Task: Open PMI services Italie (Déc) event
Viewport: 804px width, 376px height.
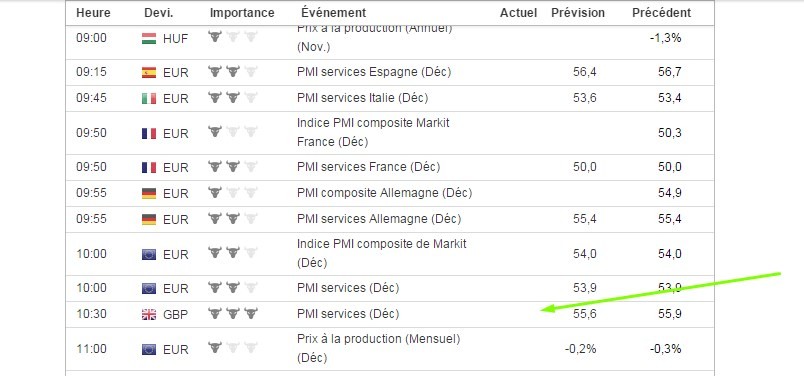Action: click(362, 97)
